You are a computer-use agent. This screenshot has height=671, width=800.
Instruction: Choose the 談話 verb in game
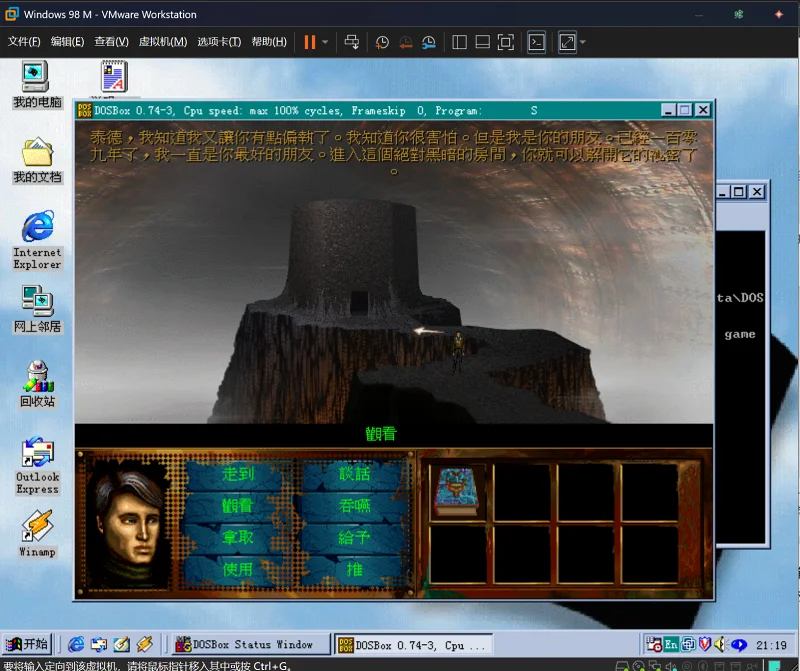354,474
